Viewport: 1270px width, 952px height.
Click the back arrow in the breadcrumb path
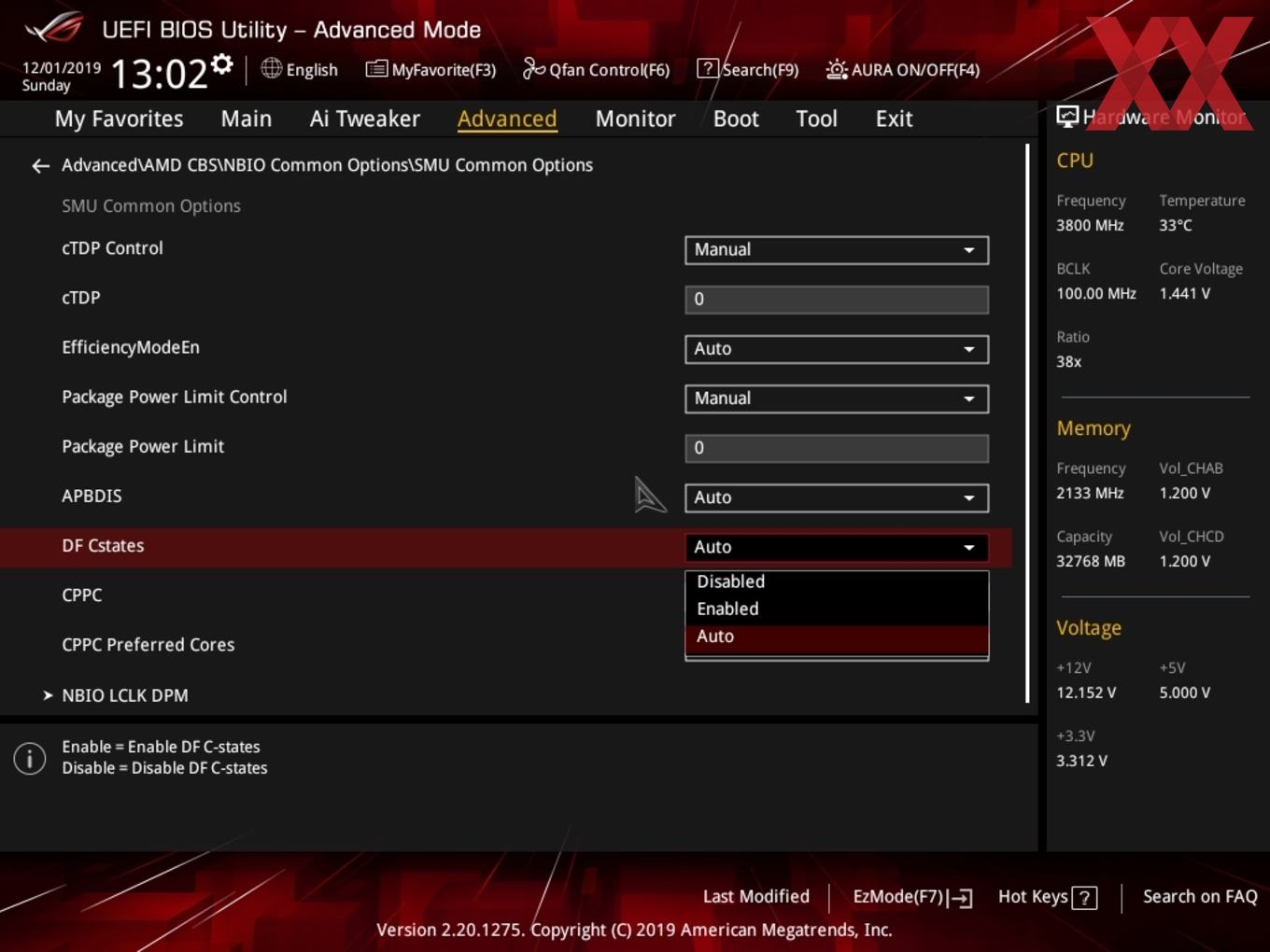tap(40, 166)
